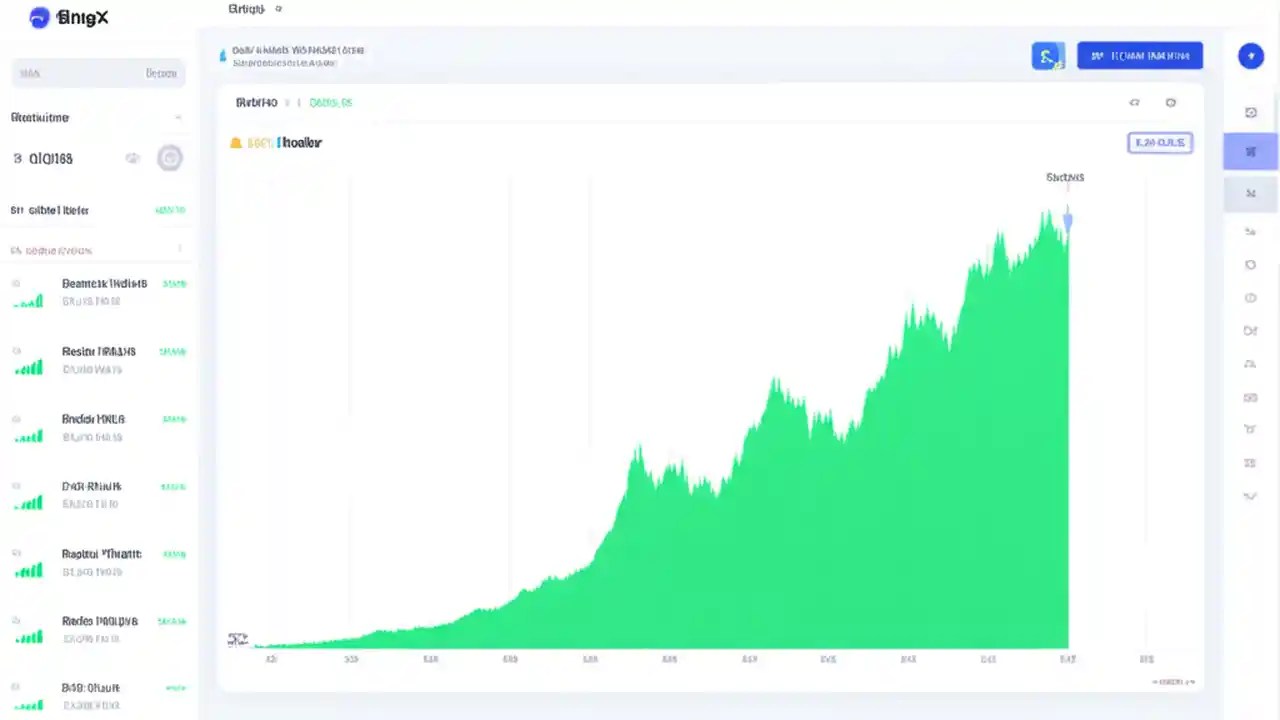This screenshot has height=720, width=1280.
Task: Select the highlighted panel icon in right sidebar
Action: pos(1250,151)
